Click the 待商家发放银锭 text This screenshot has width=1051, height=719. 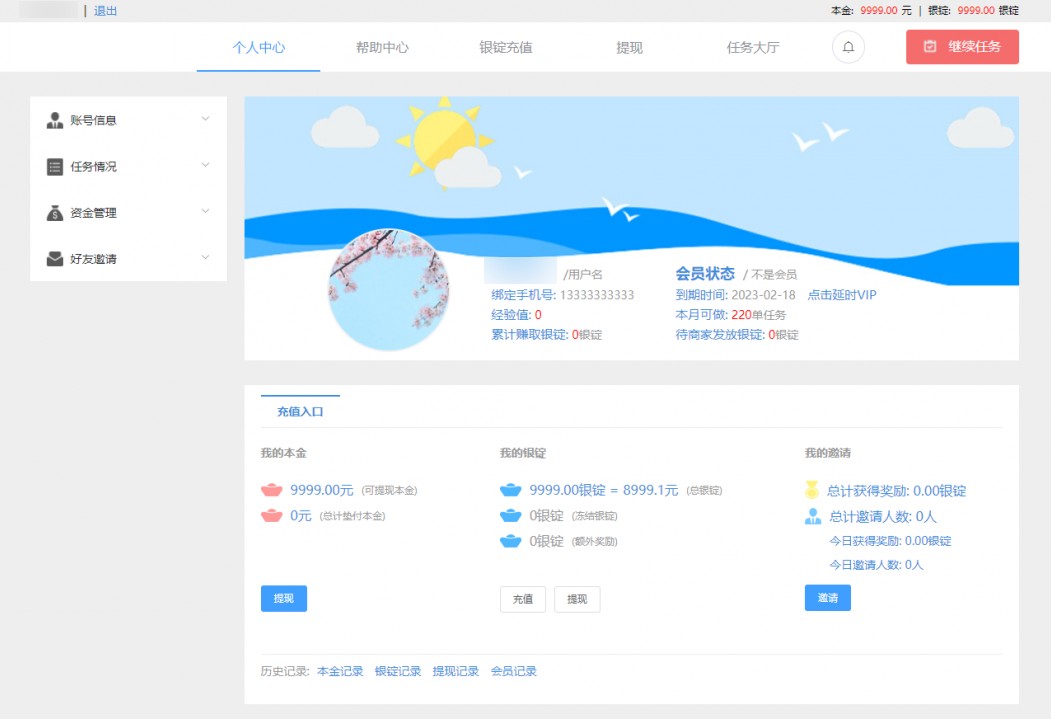[x=737, y=335]
